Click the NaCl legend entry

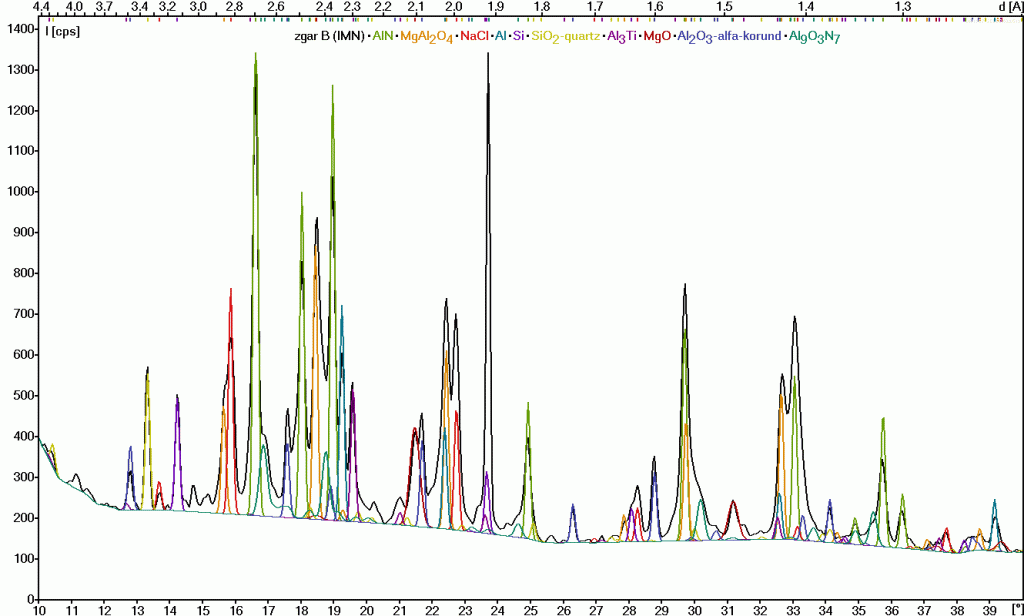474,36
